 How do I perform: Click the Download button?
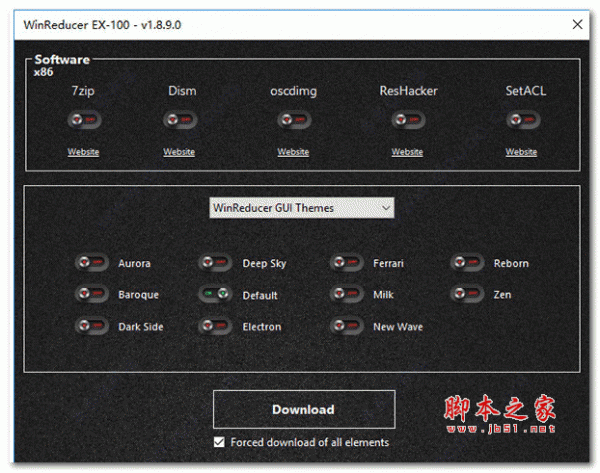304,409
